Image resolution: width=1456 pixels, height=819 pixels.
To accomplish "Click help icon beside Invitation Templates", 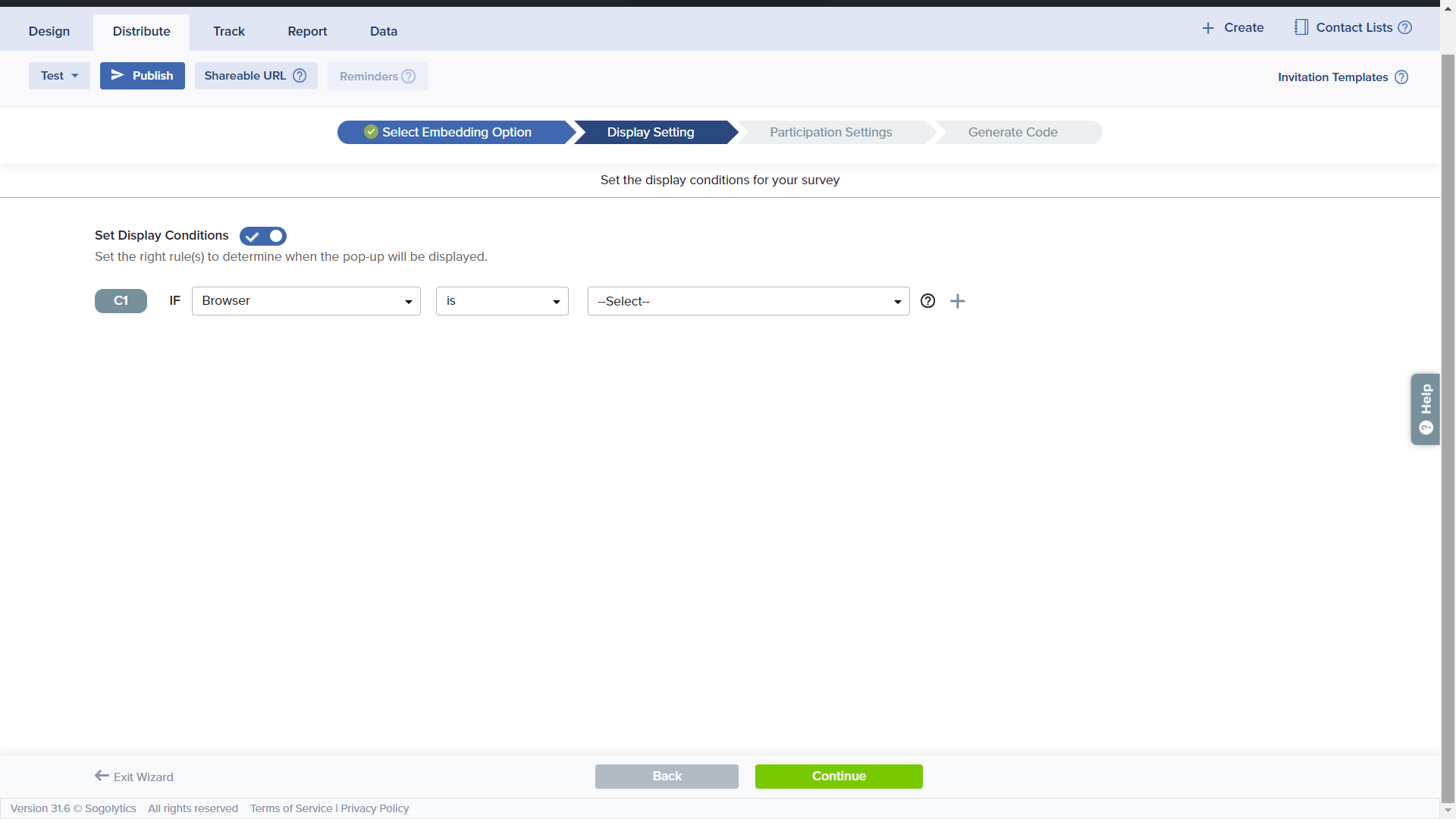I will click(1401, 77).
